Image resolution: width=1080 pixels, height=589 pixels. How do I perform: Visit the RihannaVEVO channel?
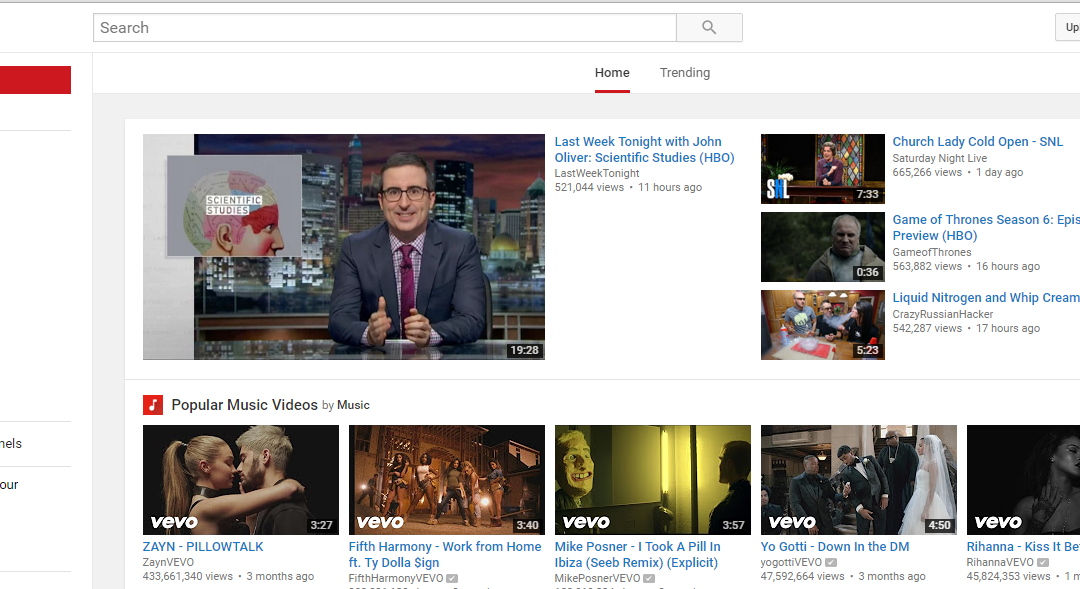click(1000, 562)
